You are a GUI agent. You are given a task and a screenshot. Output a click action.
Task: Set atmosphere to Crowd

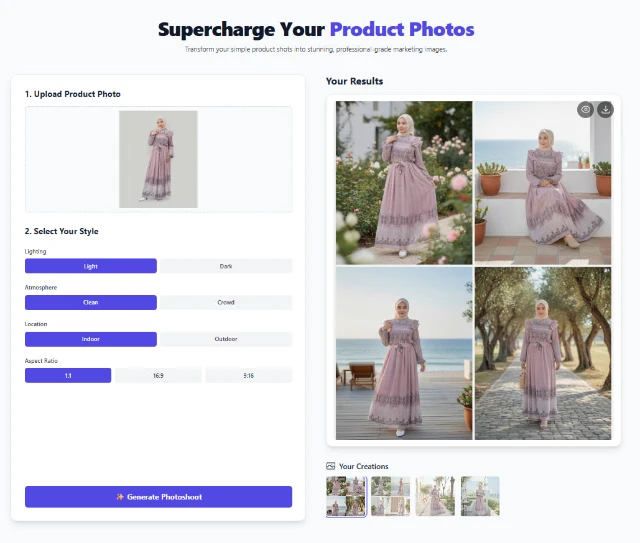(226, 302)
